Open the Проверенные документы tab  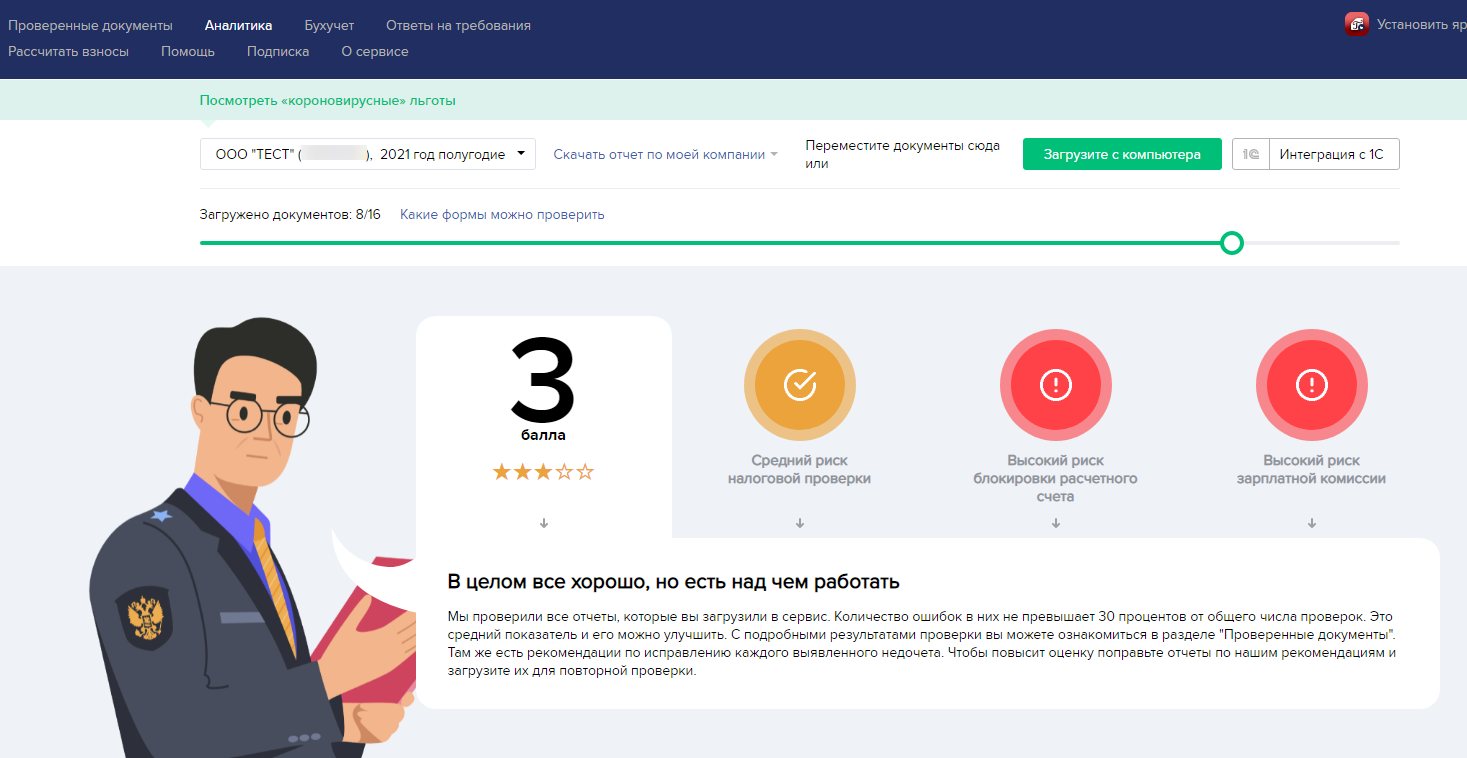coord(90,25)
